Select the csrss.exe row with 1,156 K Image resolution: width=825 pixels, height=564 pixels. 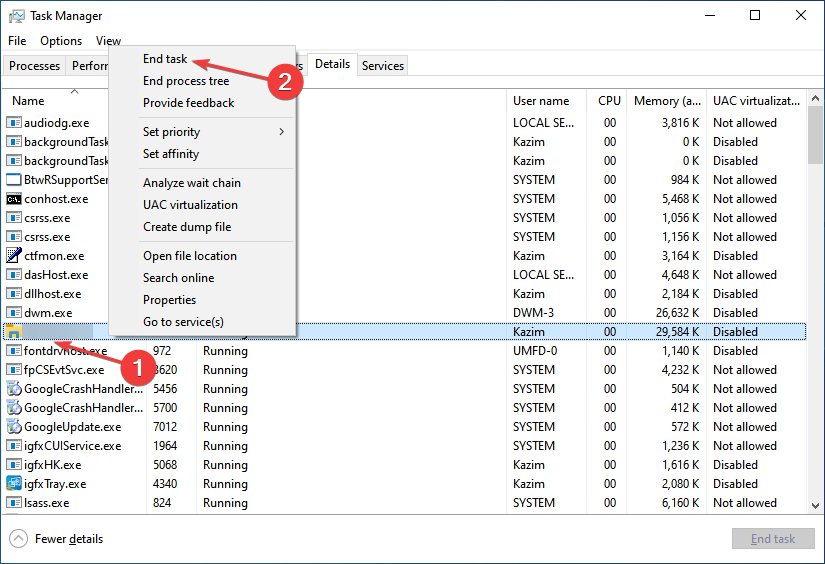click(404, 237)
